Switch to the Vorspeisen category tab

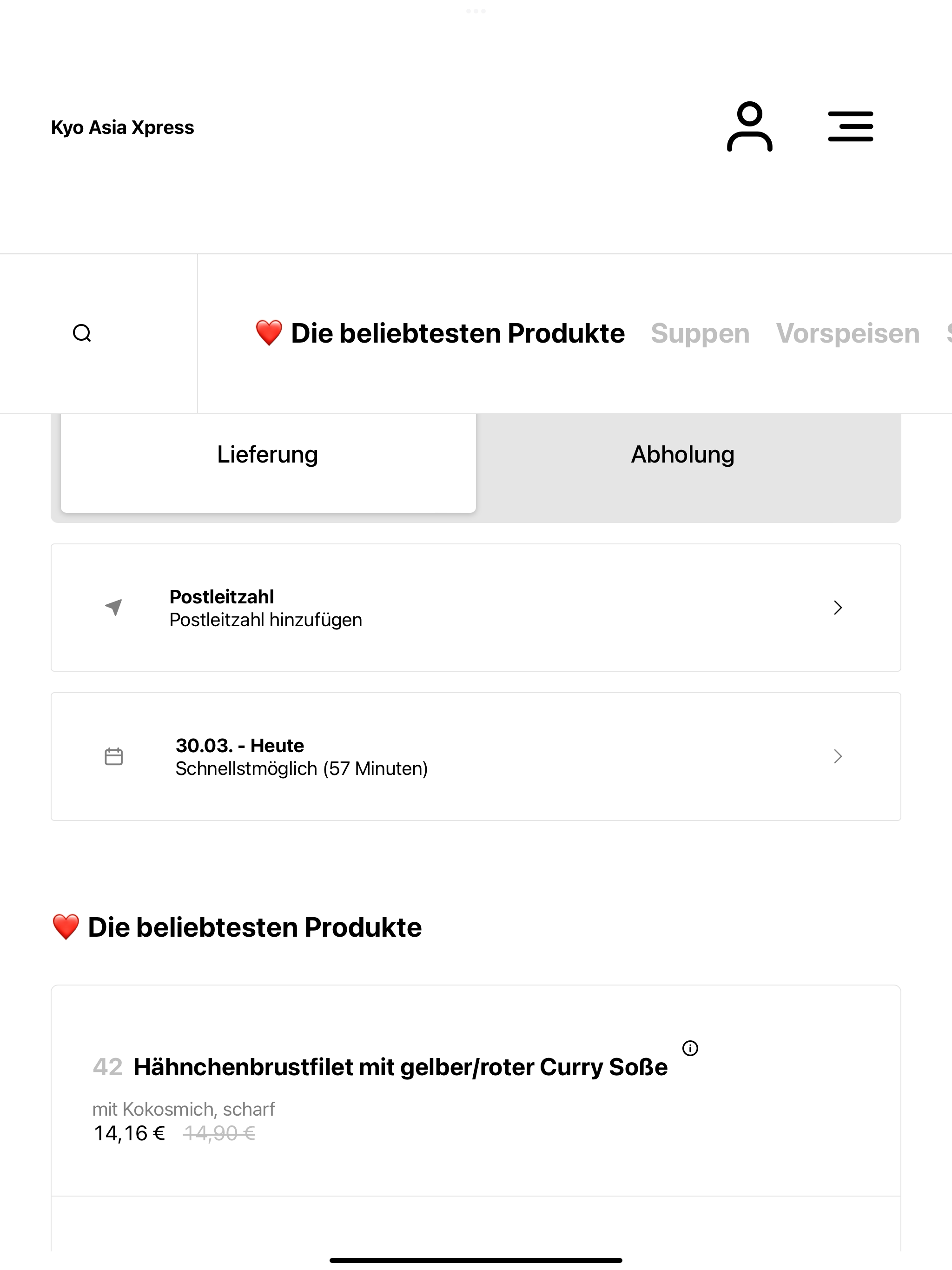click(847, 333)
